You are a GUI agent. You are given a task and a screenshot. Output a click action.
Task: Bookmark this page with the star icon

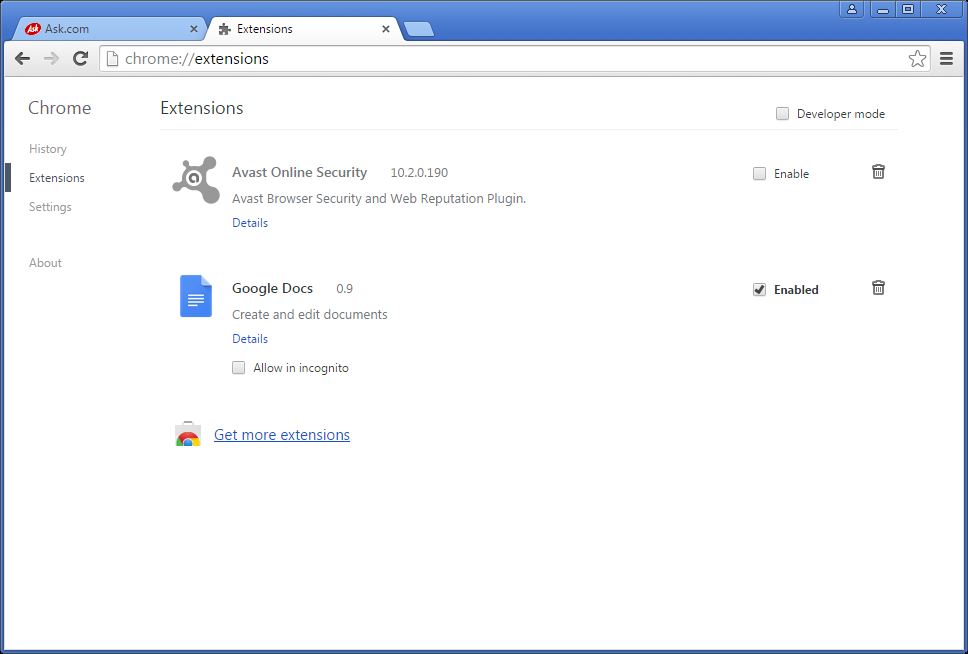coord(917,59)
